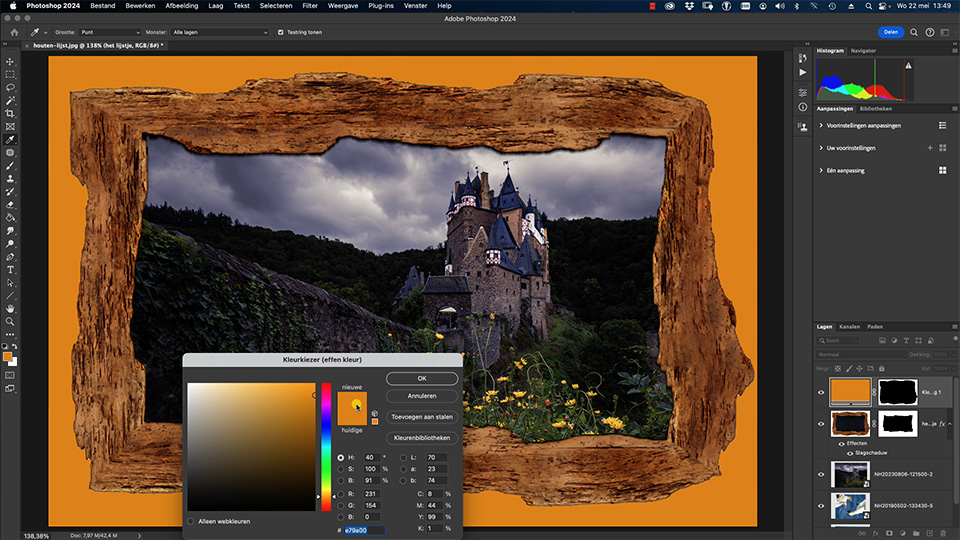Click the hue spectrum slider

[326, 447]
